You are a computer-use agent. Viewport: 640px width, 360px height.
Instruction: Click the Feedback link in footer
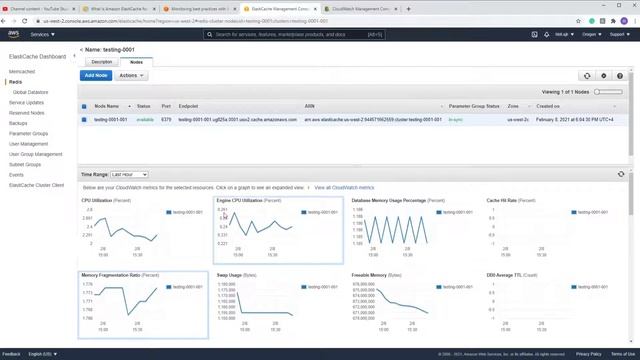11,354
